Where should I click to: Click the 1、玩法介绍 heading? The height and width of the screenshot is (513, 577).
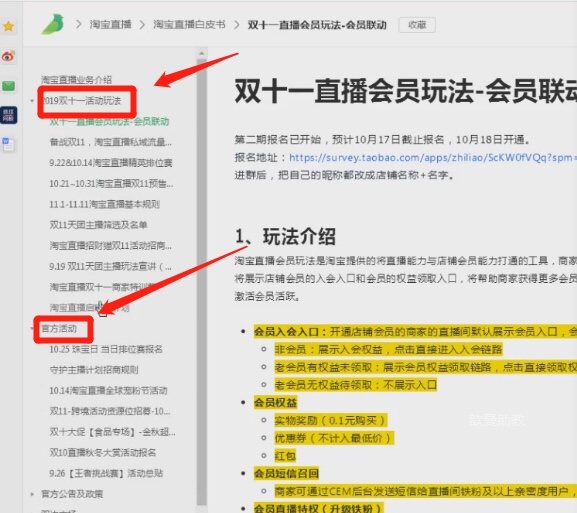pos(285,236)
